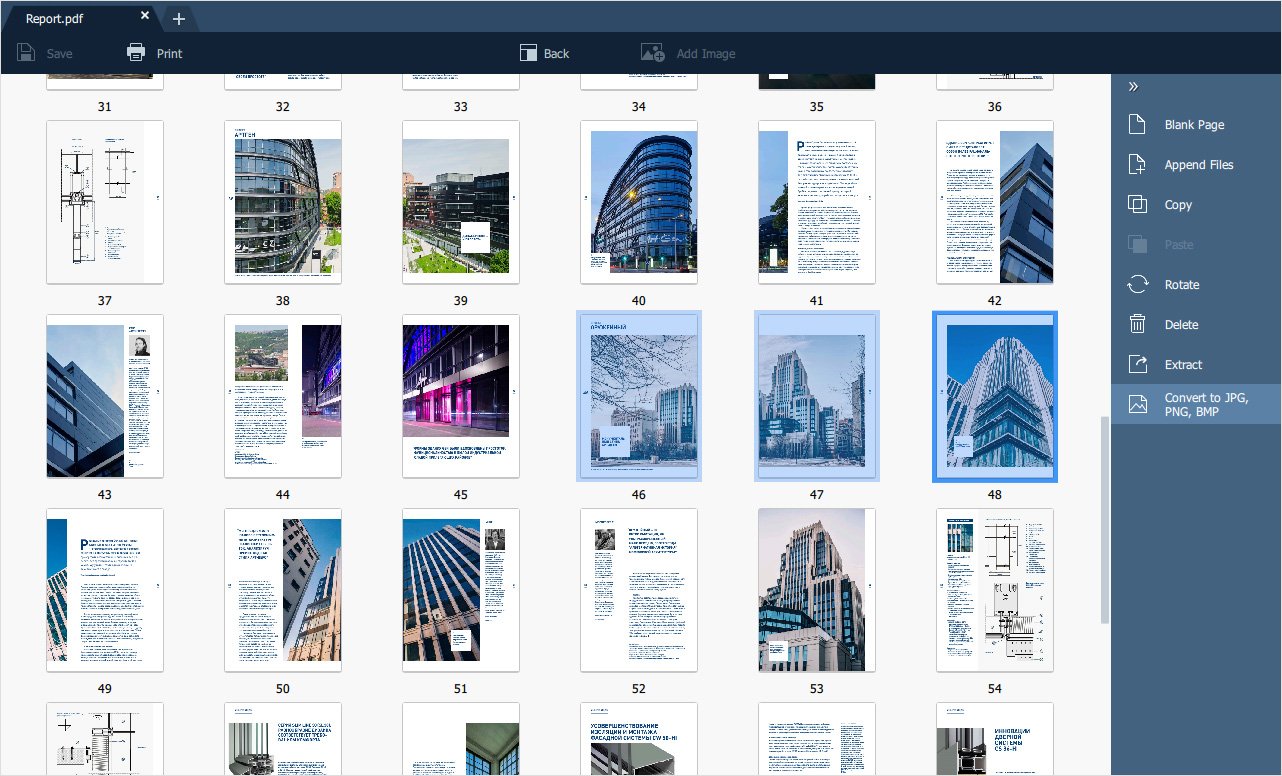
Task: Click the Save disk icon
Action: coord(27,53)
